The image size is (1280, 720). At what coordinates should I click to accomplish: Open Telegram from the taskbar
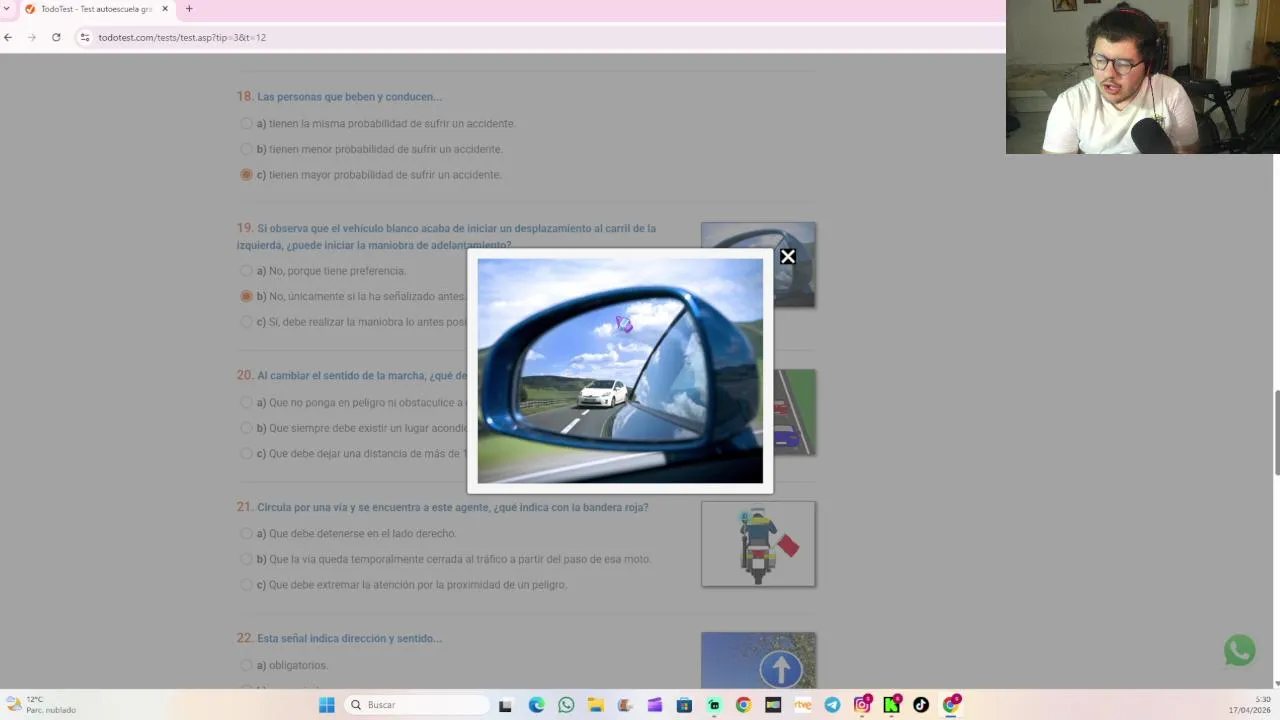[x=832, y=705]
